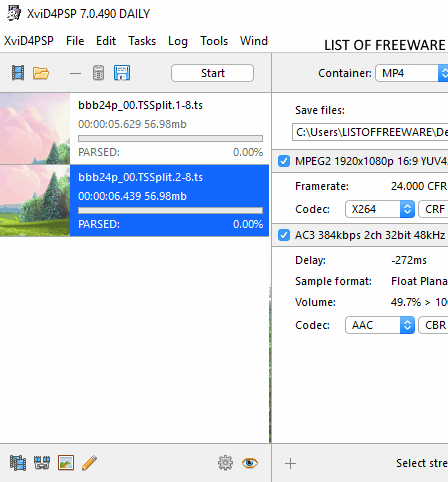Open settings with the gear icon
Viewport: 448px width, 482px height.
[x=225, y=463]
